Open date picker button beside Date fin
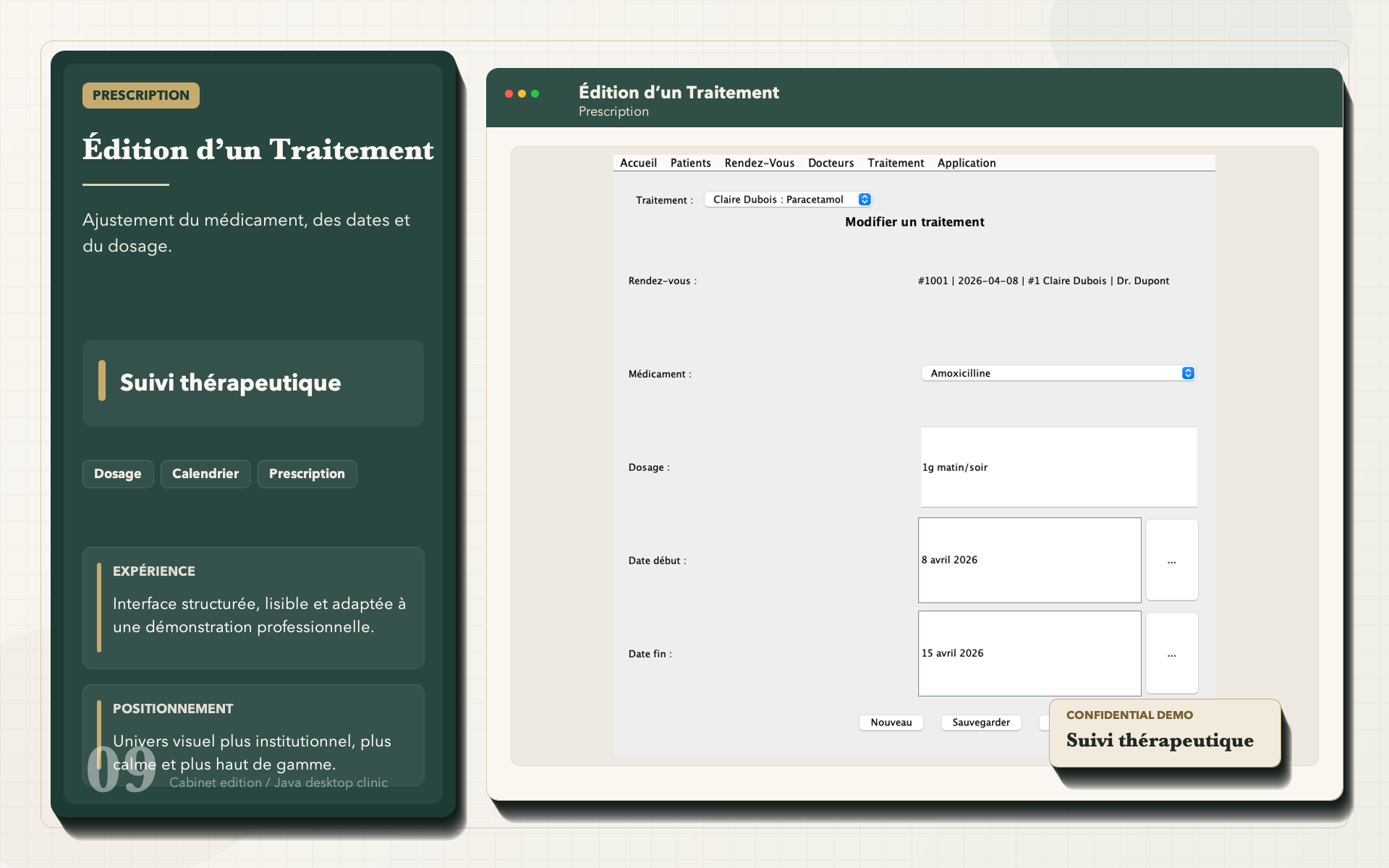This screenshot has height=868, width=1389. 1171,653
